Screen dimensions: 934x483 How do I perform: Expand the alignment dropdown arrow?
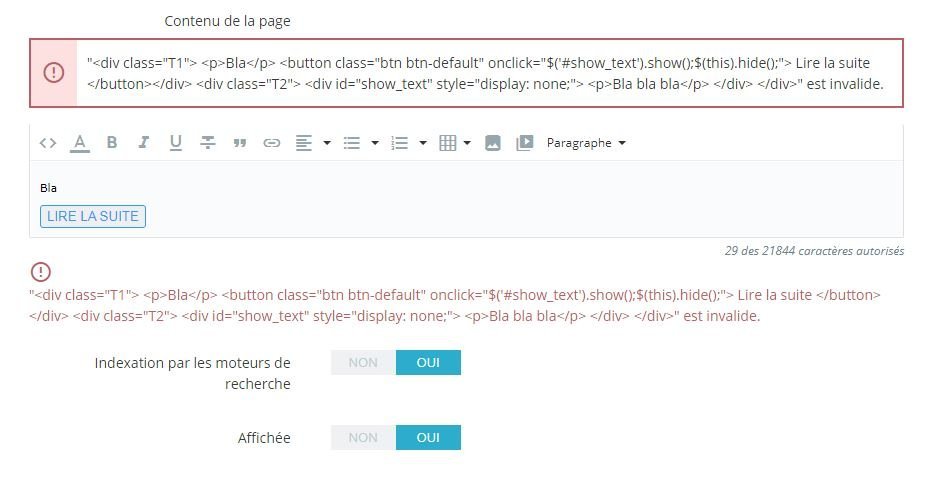coord(327,143)
